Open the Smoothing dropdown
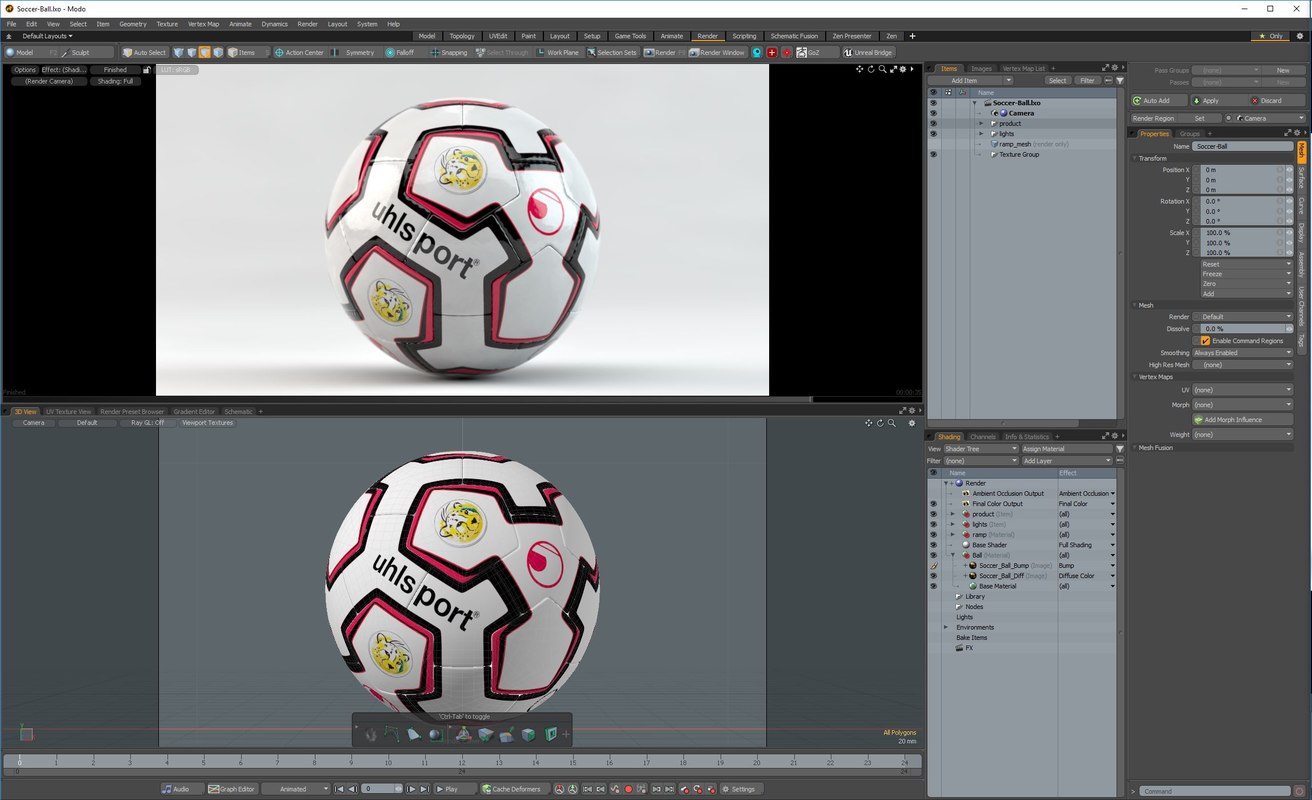Screen dimensions: 1312x800 coord(1242,353)
